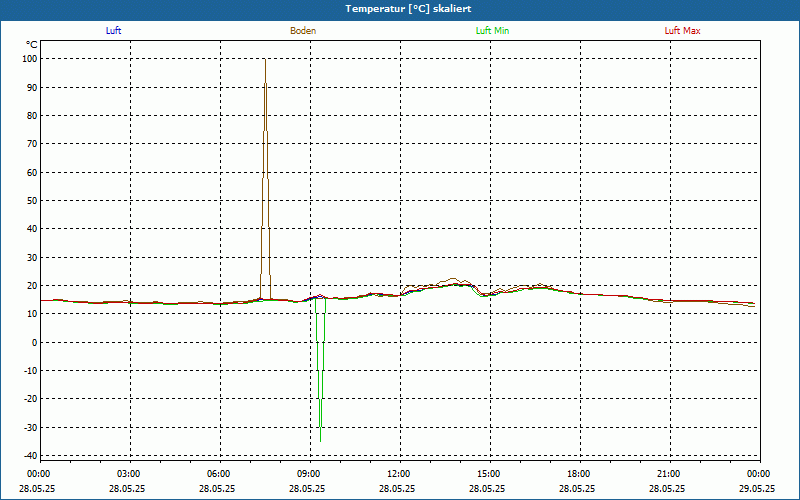
Task: Click the chart title 'Temperatur [°C] skaliert'
Action: (408, 9)
